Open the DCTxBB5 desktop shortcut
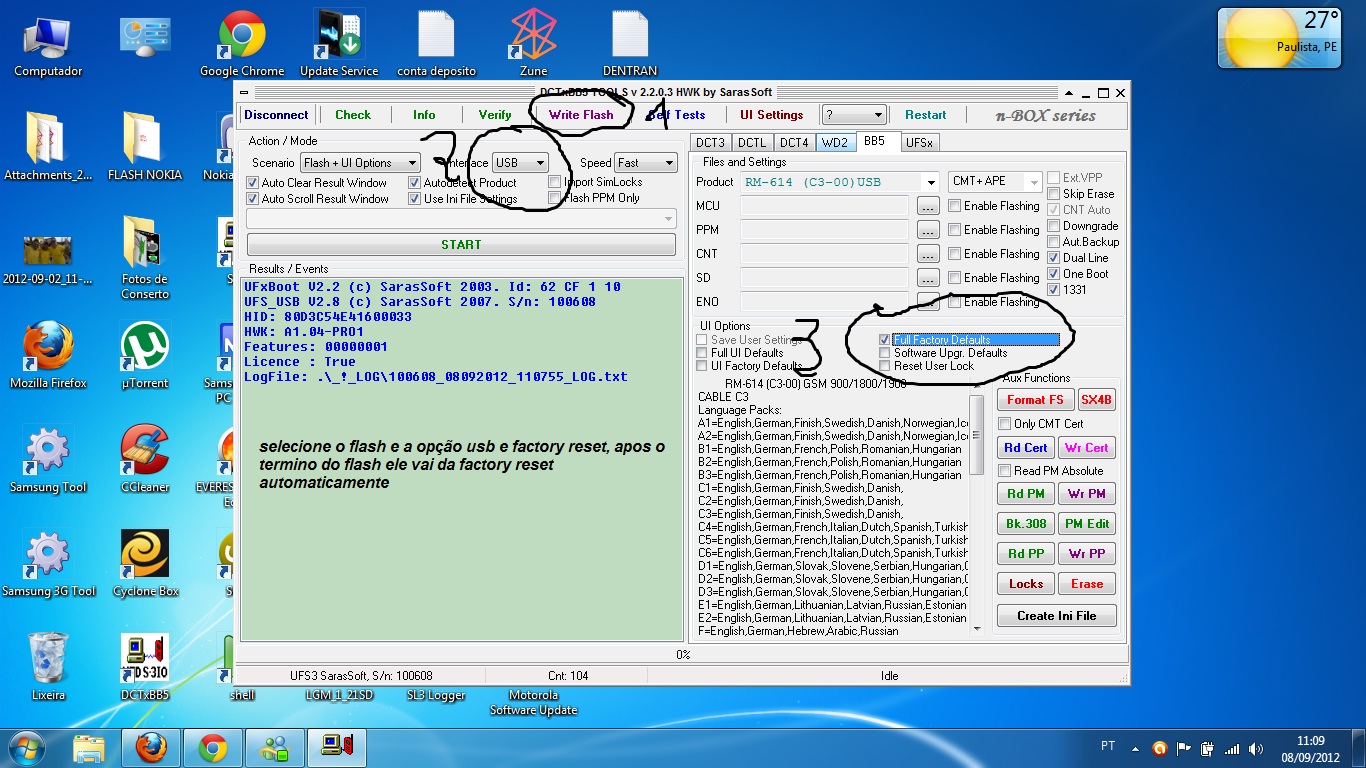This screenshot has height=768, width=1366. (145, 667)
